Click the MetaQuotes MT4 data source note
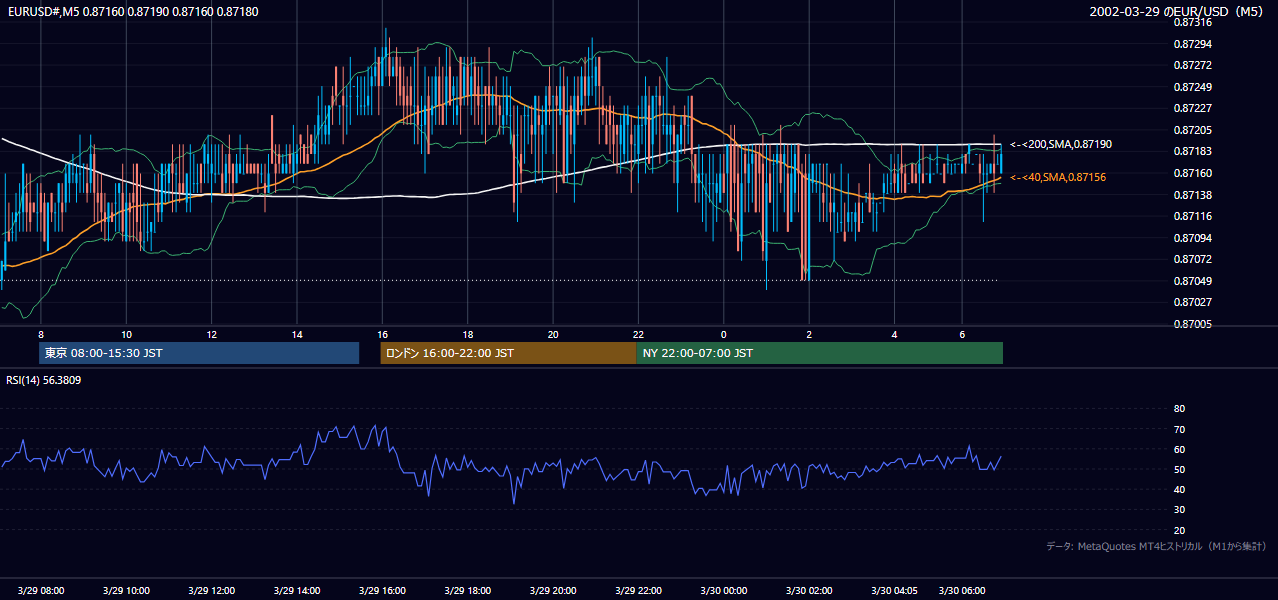 pyautogui.click(x=1156, y=547)
